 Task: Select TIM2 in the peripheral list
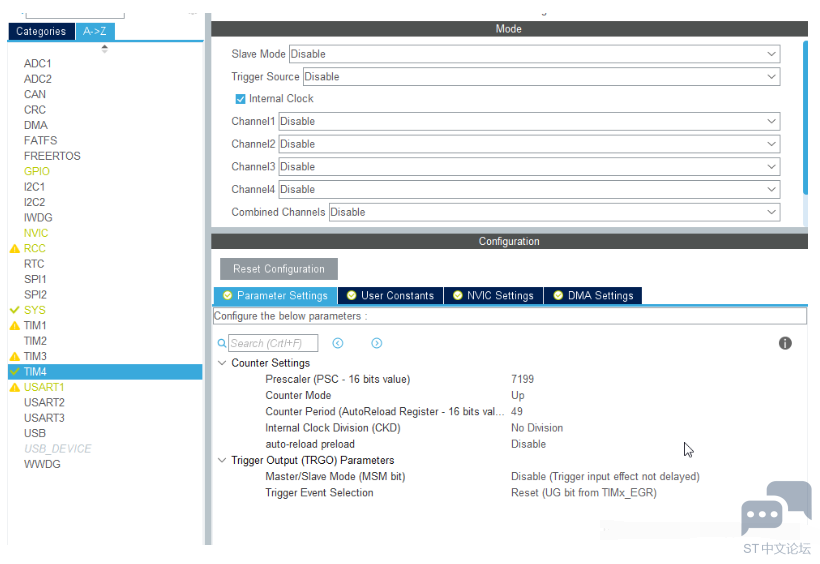point(35,341)
